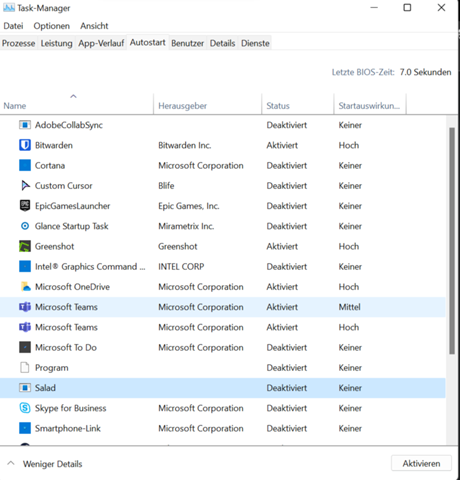Click OneDrive's Hoch impact value

tap(349, 287)
